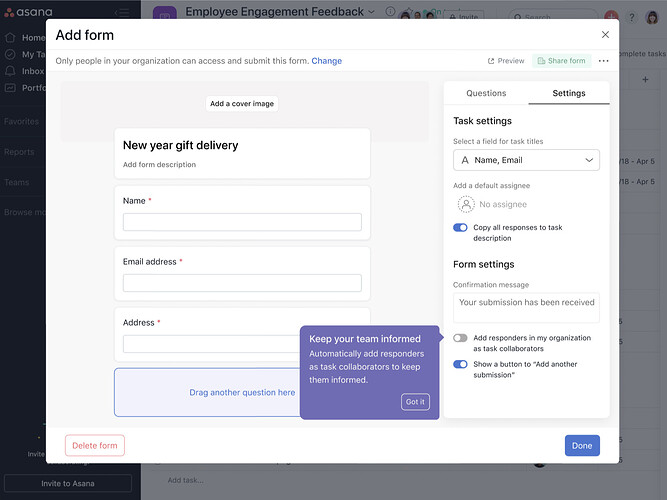This screenshot has height=500, width=667.
Task: Enable Add responders as task collaborators
Action: click(x=460, y=338)
